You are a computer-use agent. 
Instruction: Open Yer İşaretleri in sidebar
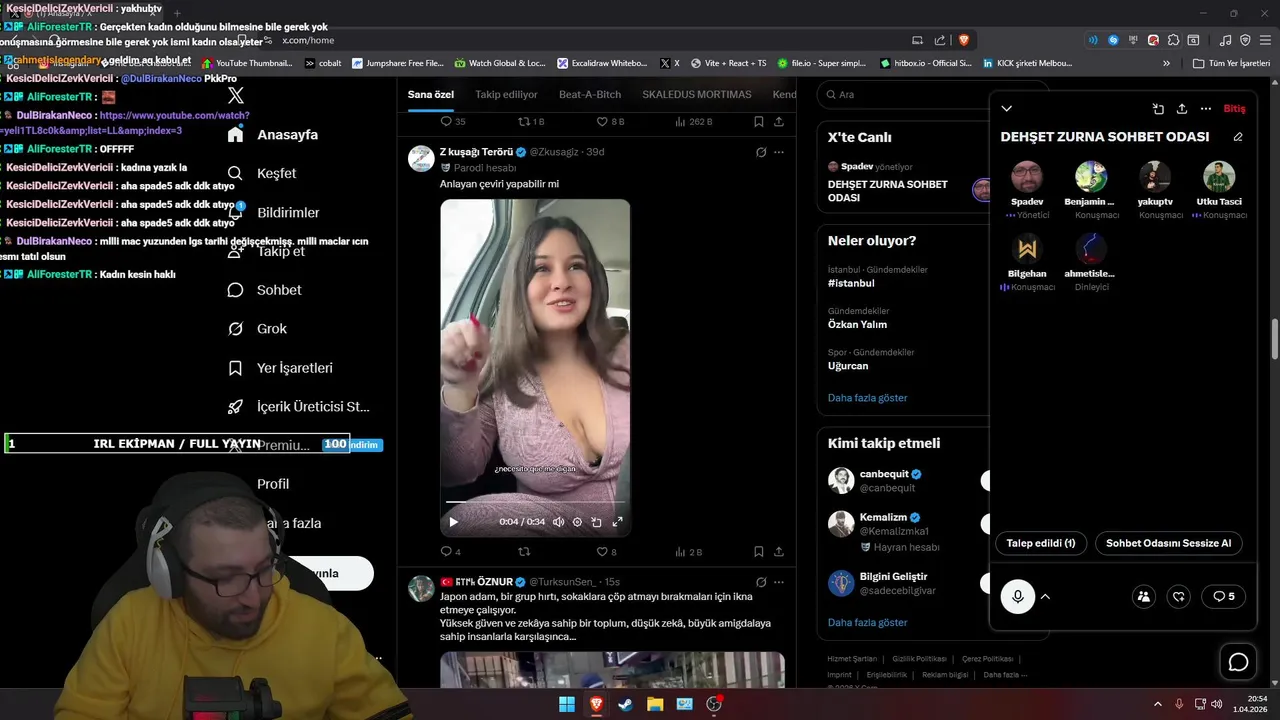click(280, 368)
